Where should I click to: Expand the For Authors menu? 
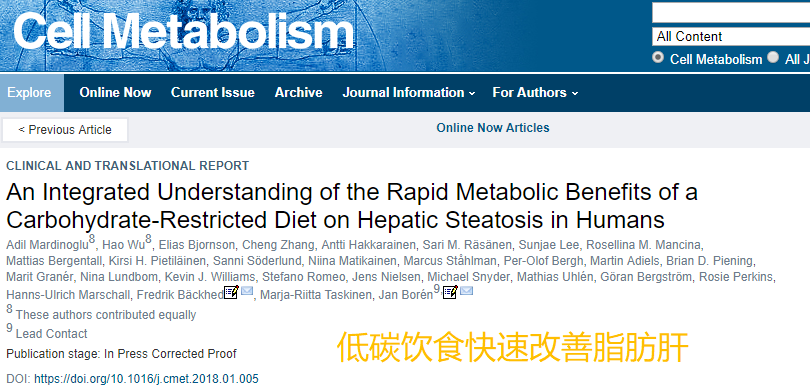(x=535, y=93)
